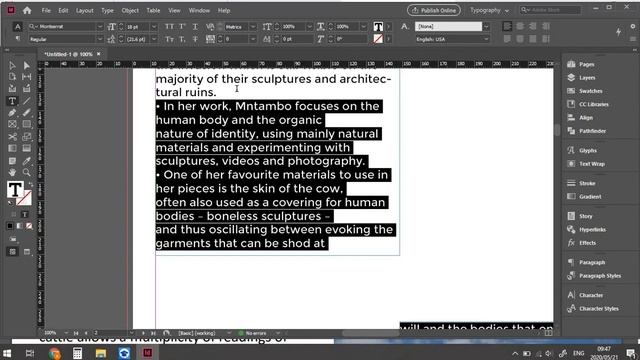
Task: Click the Apply Color black swatch
Action: 10,226
